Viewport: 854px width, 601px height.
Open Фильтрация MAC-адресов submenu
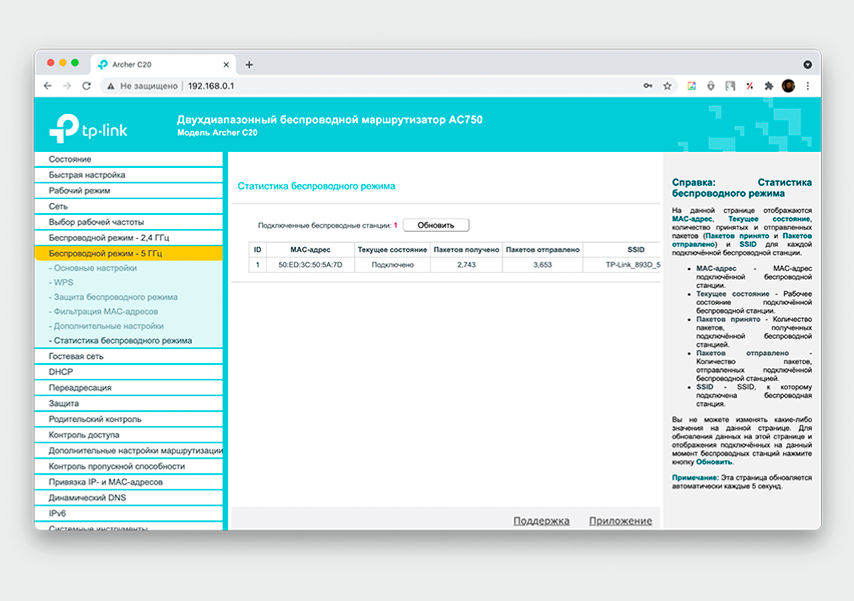tap(103, 312)
